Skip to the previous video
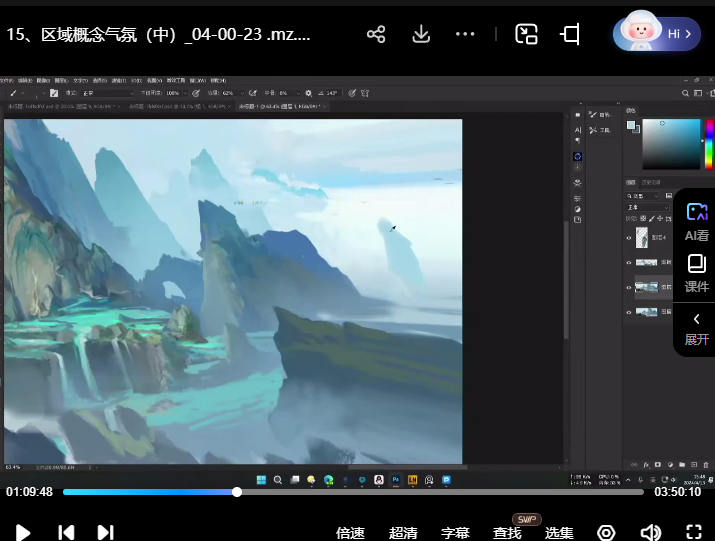The width and height of the screenshot is (715, 541). pyautogui.click(x=66, y=532)
